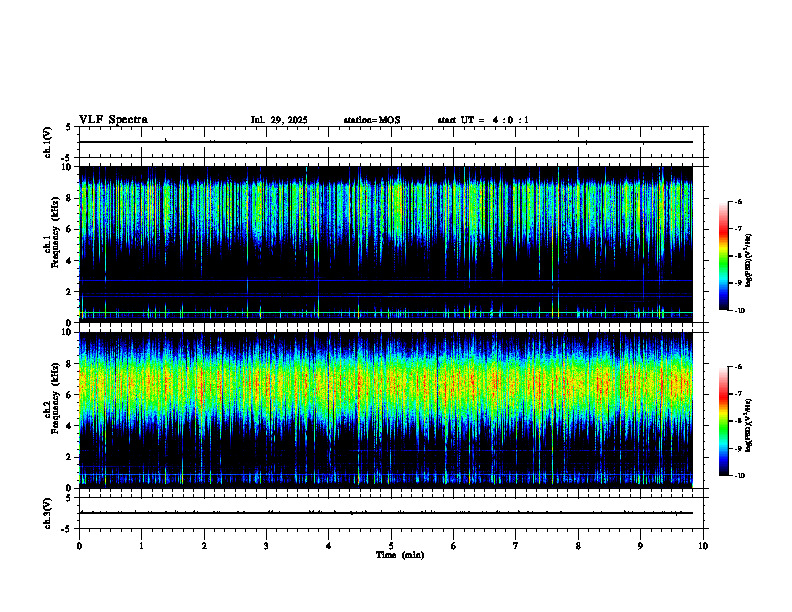792x612 pixels.
Task: Click the time axis tick label "2"
Action: pos(204,546)
